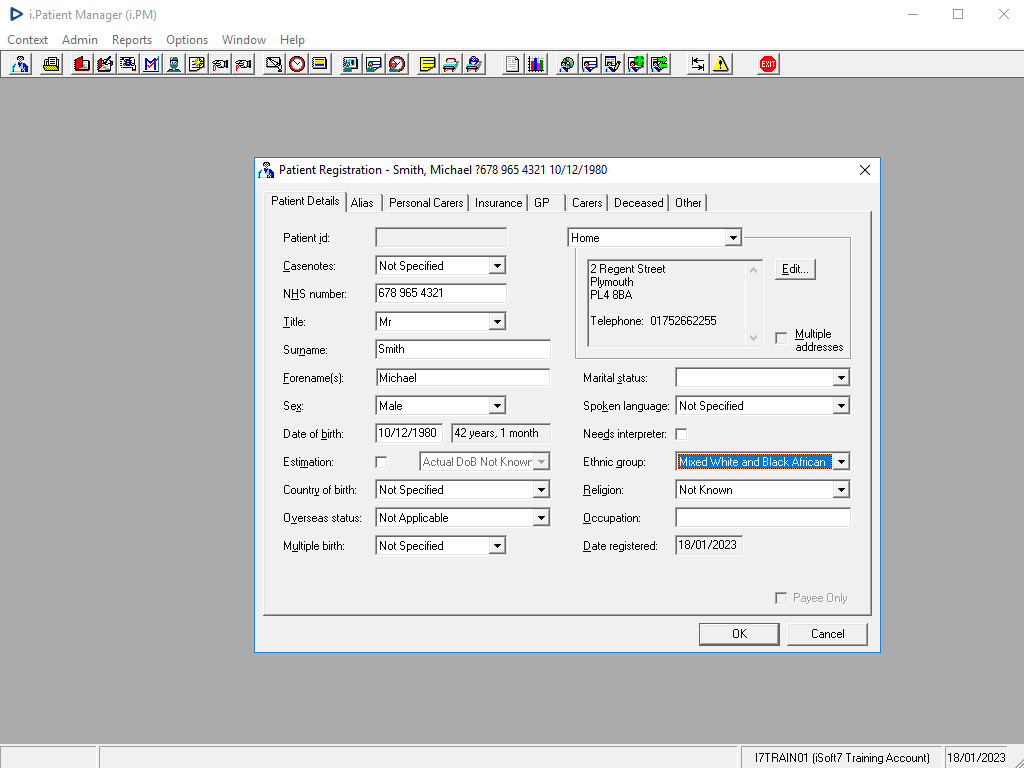Switch to the Alias tab
The height and width of the screenshot is (768, 1024).
[362, 203]
